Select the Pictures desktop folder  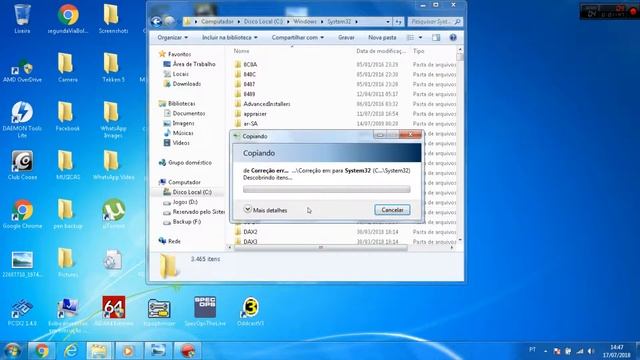[x=68, y=262]
